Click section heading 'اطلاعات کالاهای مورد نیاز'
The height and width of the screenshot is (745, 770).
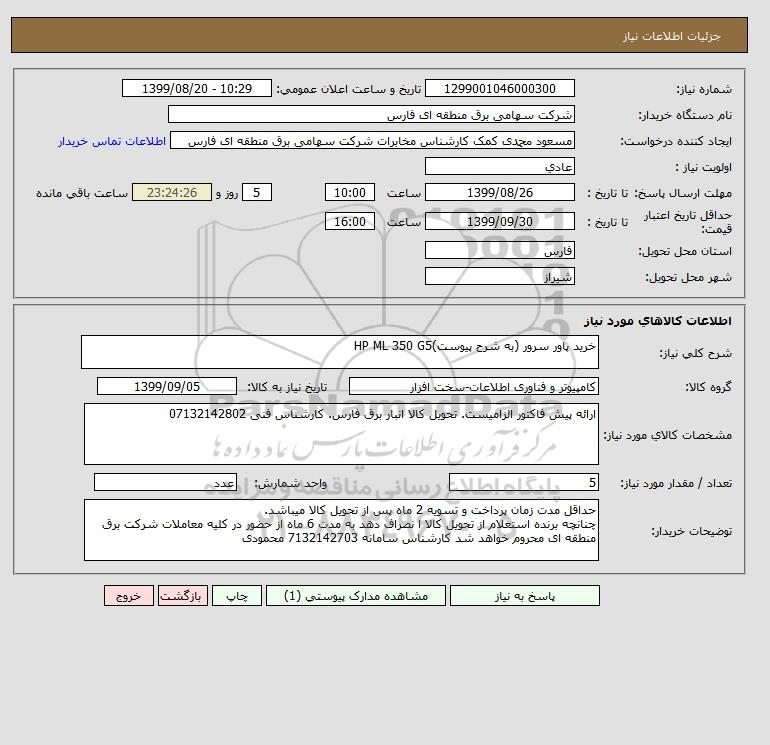coord(658,321)
